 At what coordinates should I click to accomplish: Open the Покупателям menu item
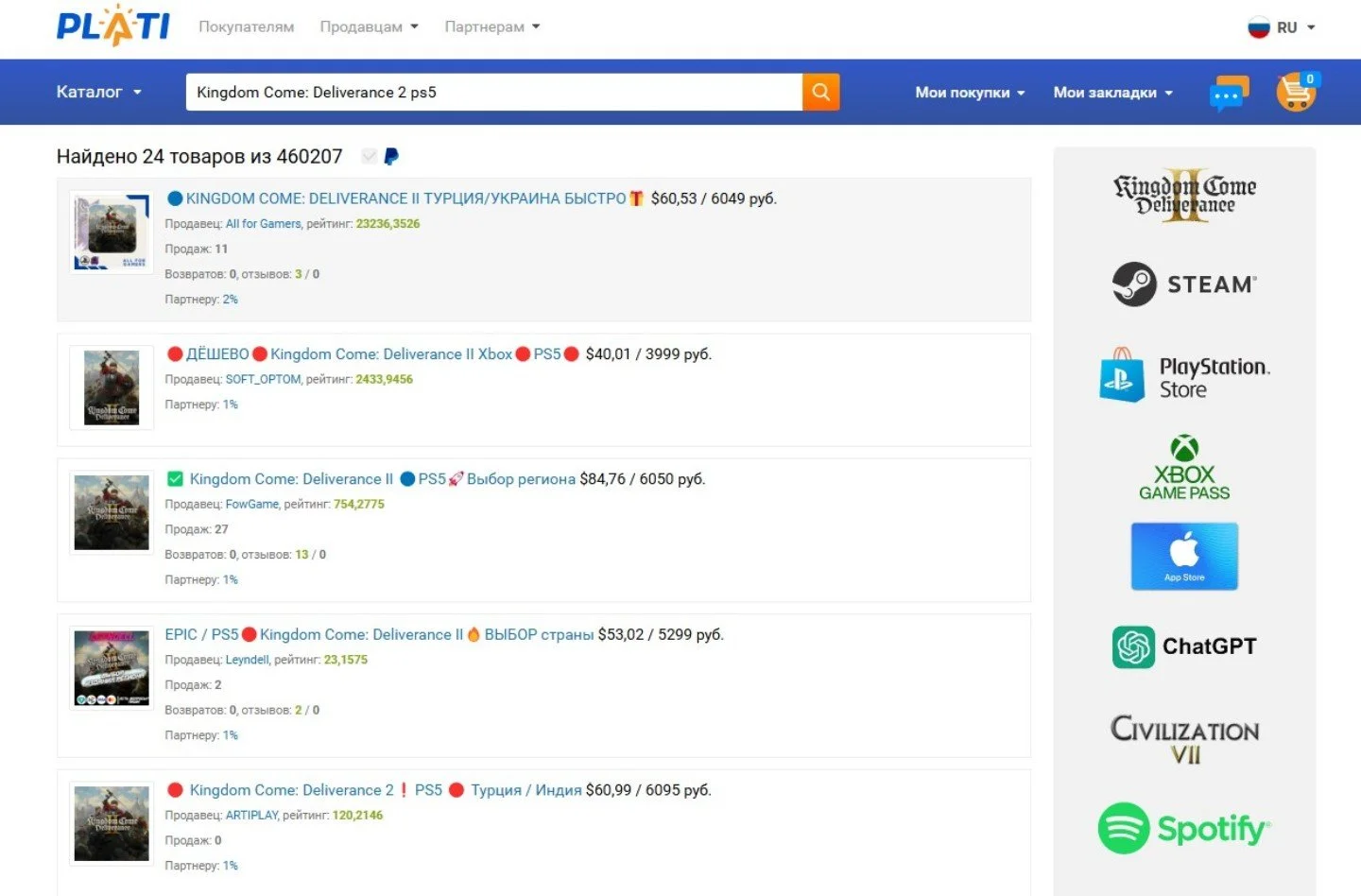tap(246, 26)
